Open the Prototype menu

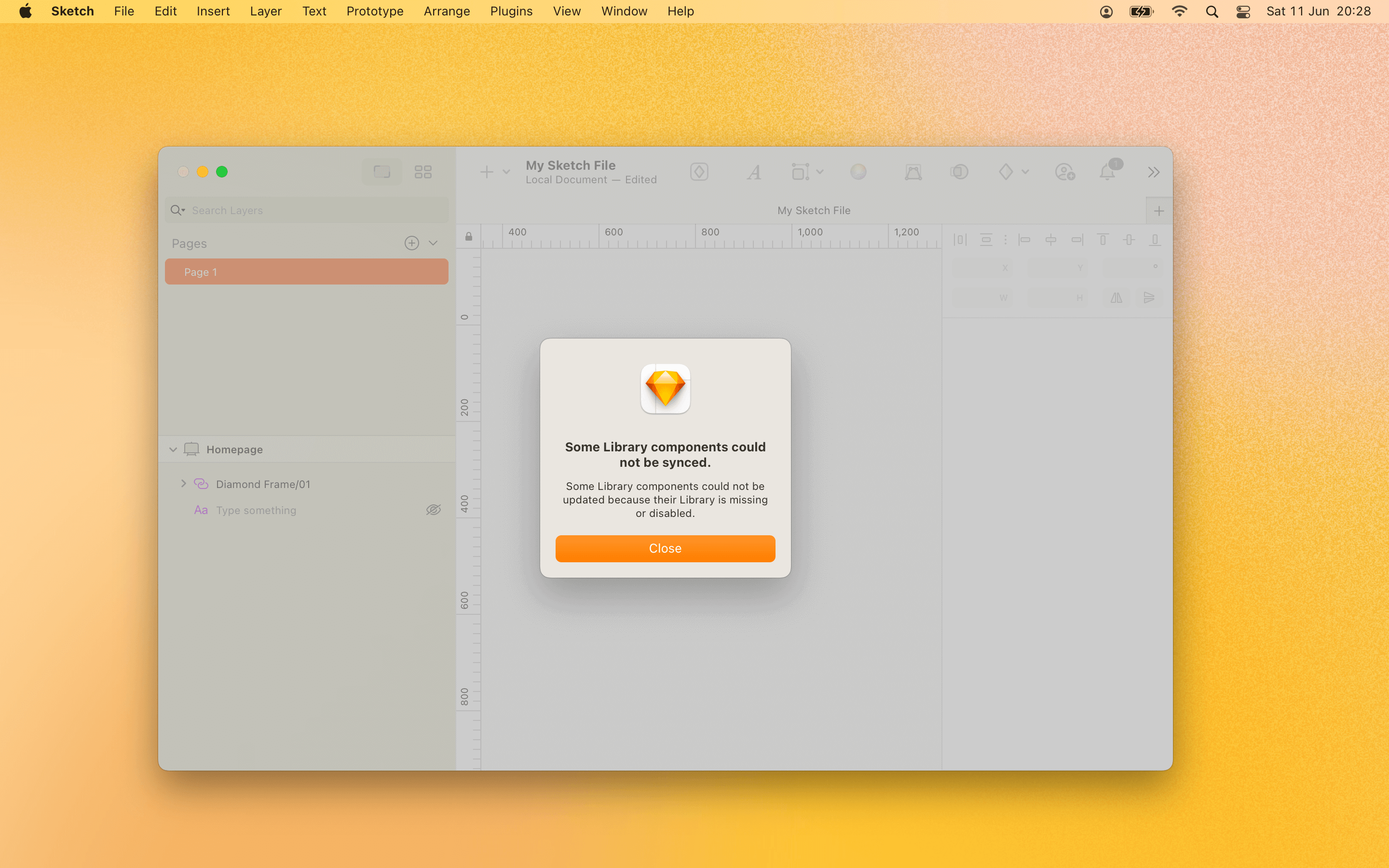(374, 11)
